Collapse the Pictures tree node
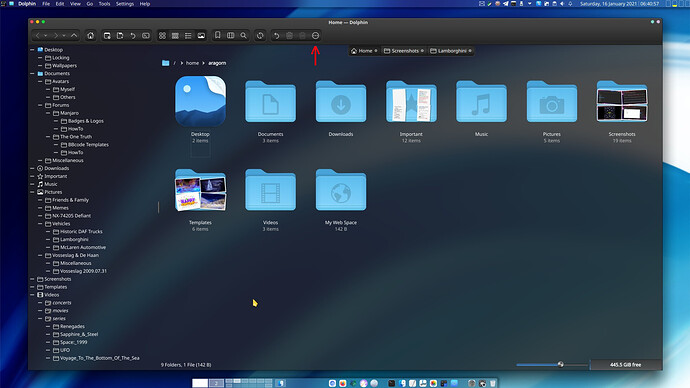The image size is (690, 388). tap(32, 192)
